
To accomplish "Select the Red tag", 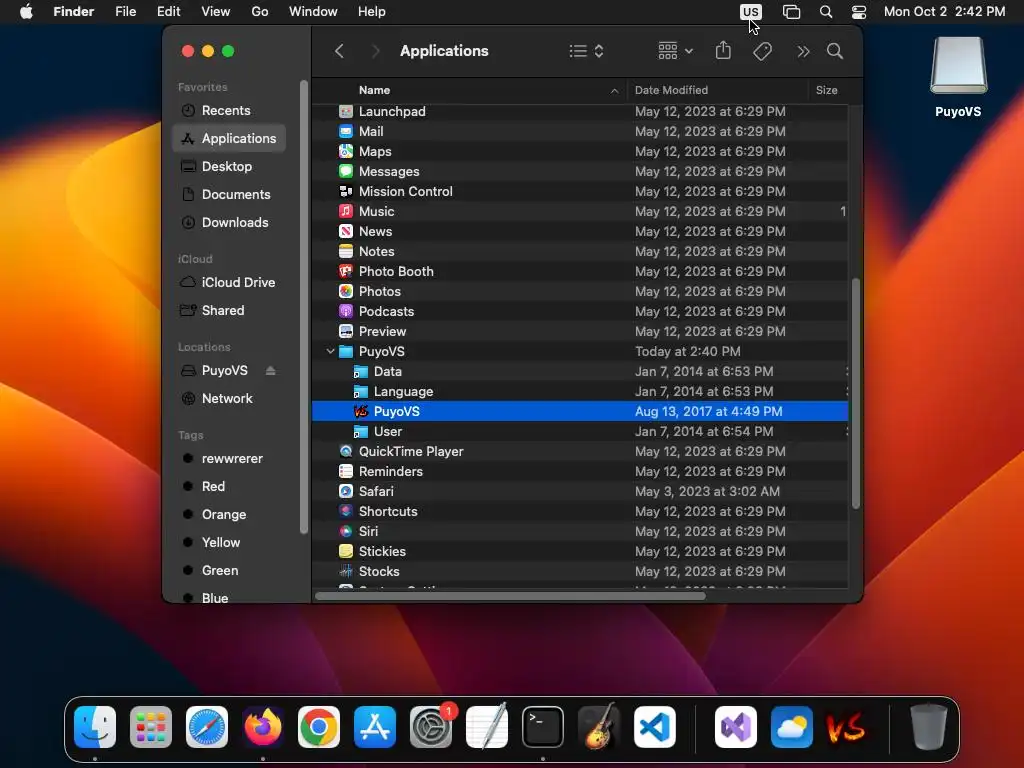I will click(229, 487).
